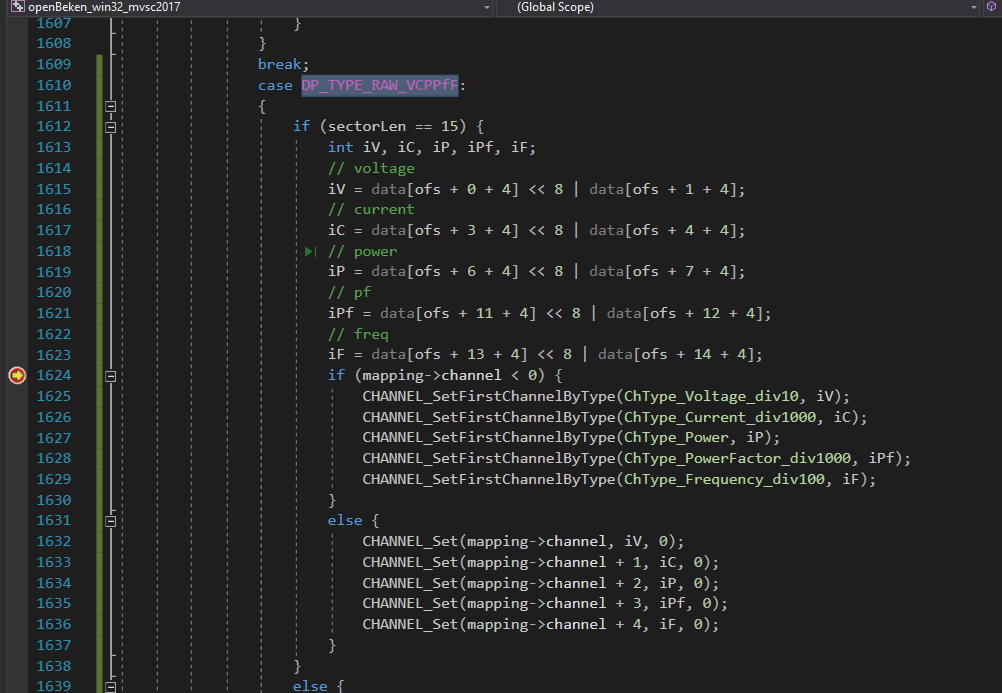Open the openBeken_win32_mvsc2017 project dropdown
The height and width of the screenshot is (693, 1002).
click(487, 7)
